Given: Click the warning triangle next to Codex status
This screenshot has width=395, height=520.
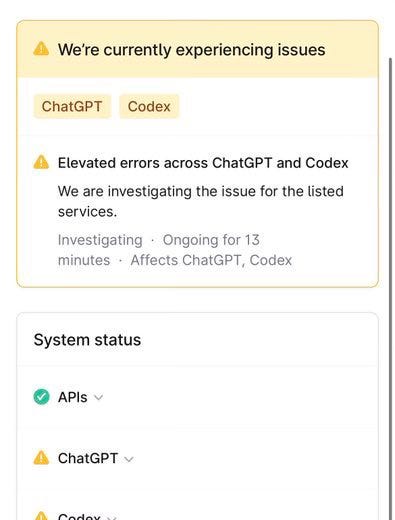Looking at the screenshot, I should tap(41, 516).
